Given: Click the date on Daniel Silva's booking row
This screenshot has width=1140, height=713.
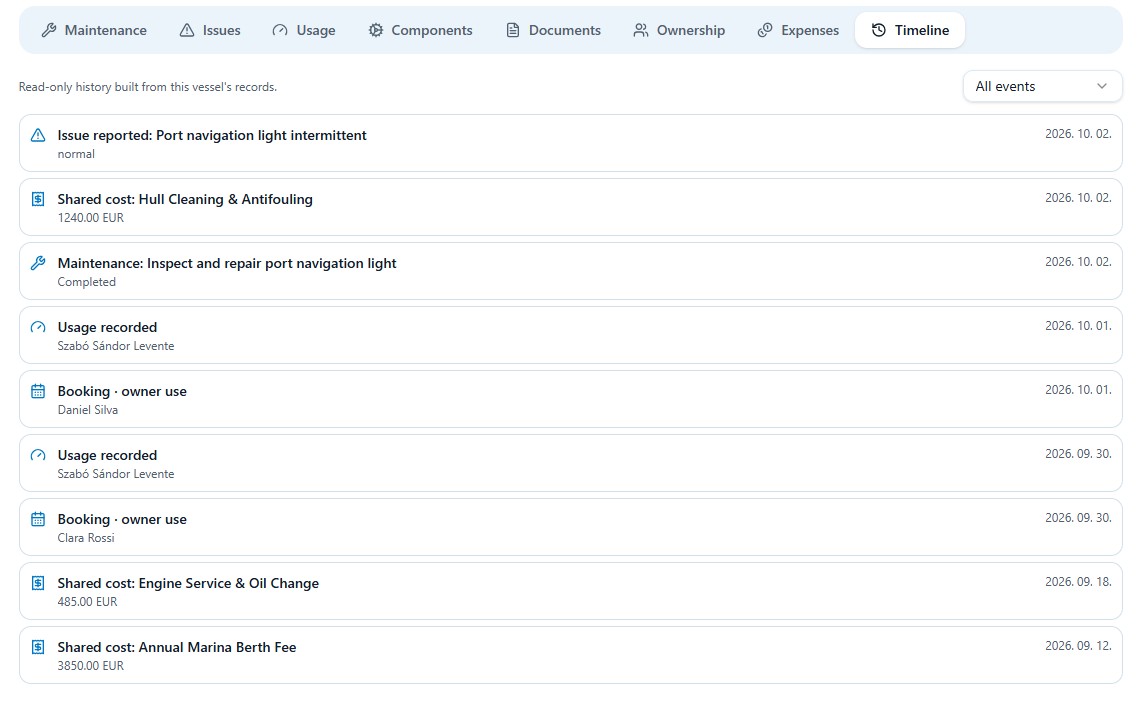Looking at the screenshot, I should pyautogui.click(x=1078, y=390).
